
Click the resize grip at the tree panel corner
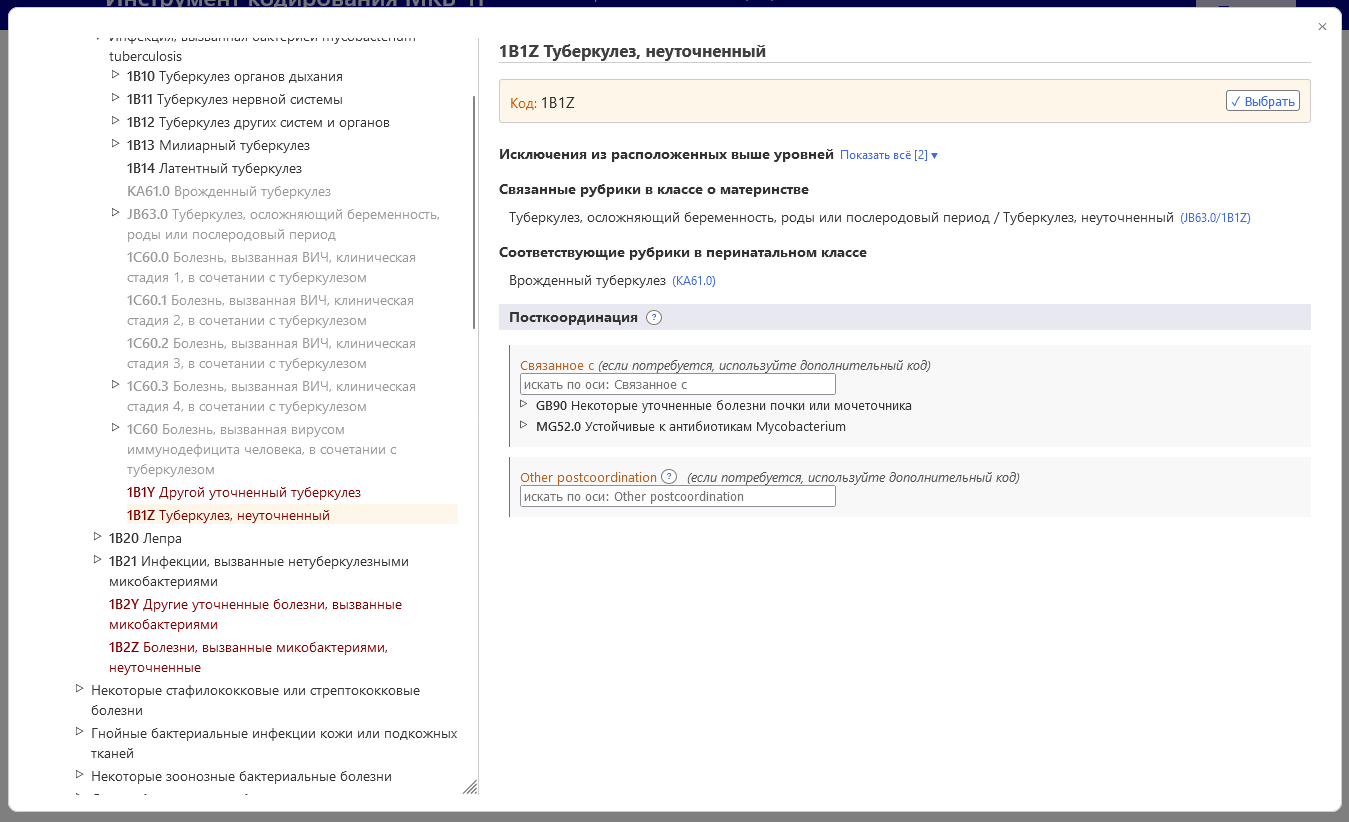470,787
